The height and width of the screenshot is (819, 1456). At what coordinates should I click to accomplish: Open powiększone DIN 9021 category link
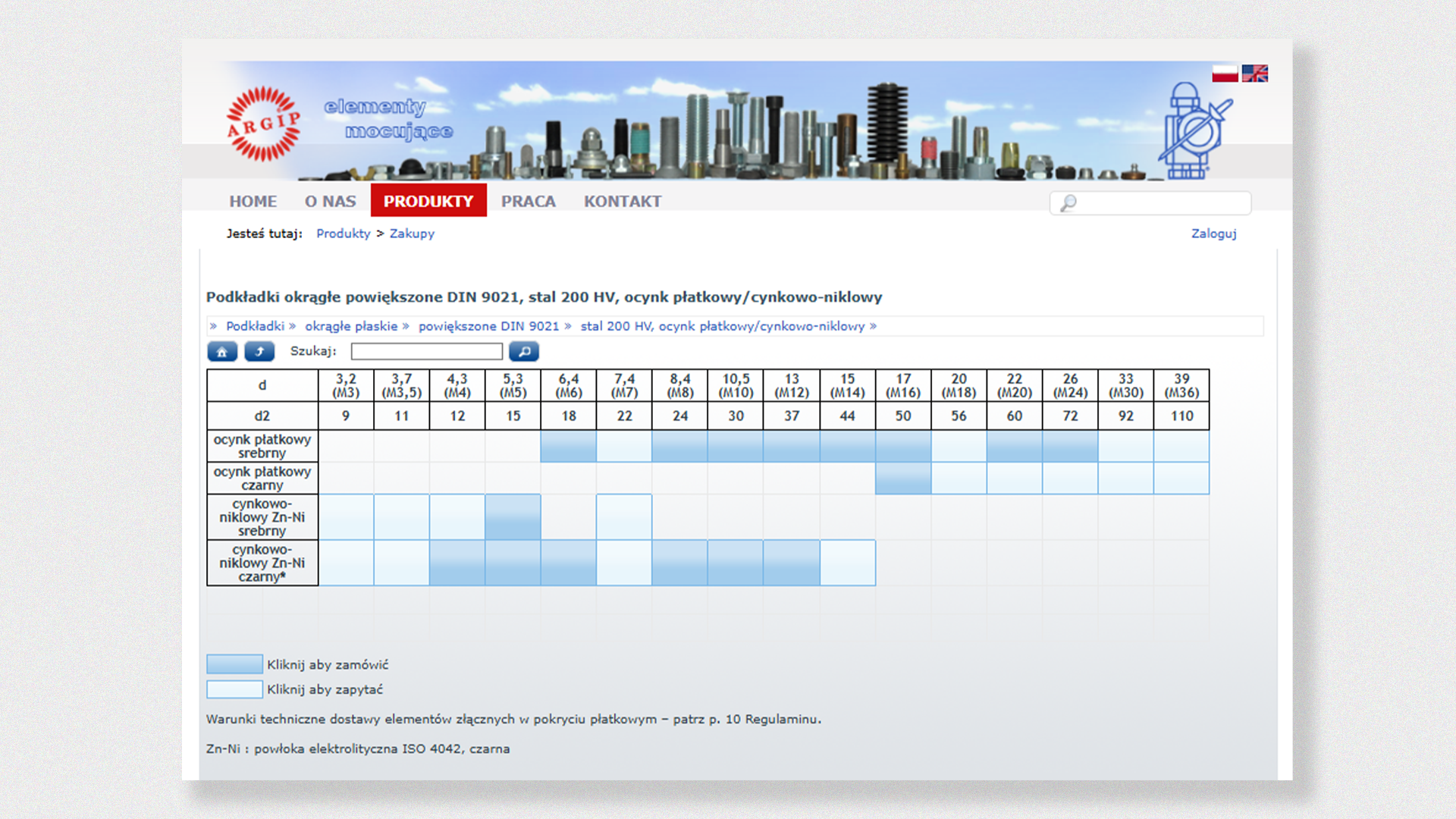[x=488, y=326]
